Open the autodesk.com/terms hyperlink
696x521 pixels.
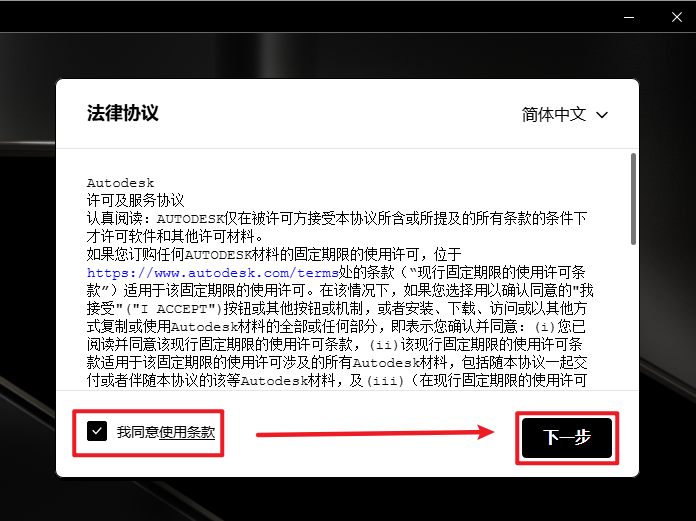[213, 272]
